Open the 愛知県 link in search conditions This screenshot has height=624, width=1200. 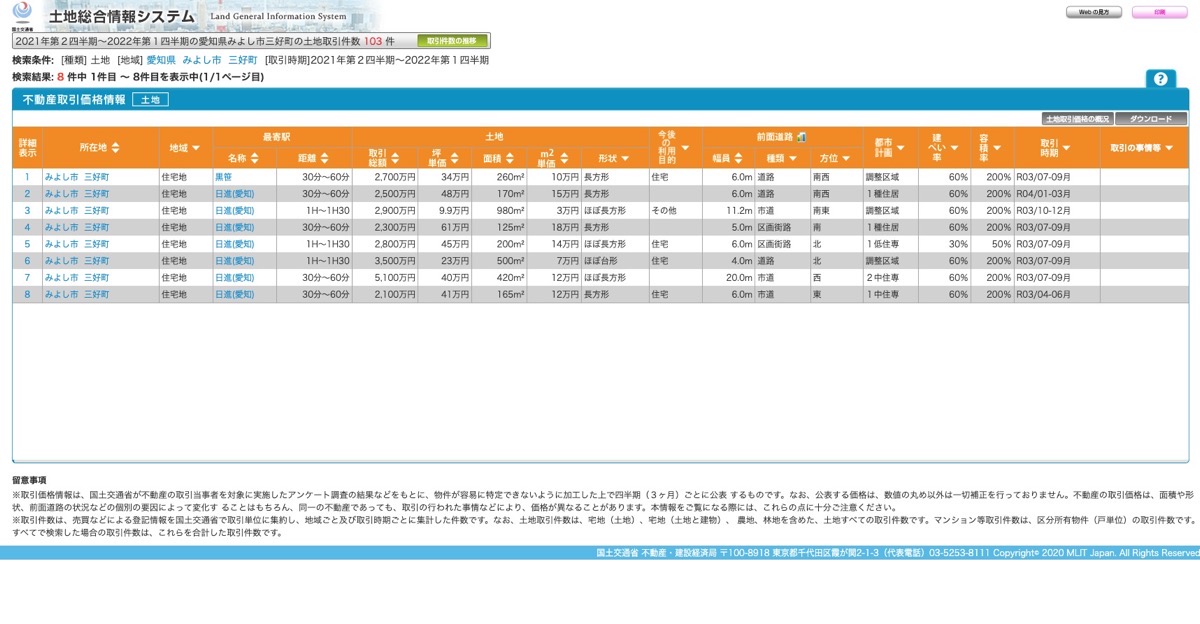(160, 60)
